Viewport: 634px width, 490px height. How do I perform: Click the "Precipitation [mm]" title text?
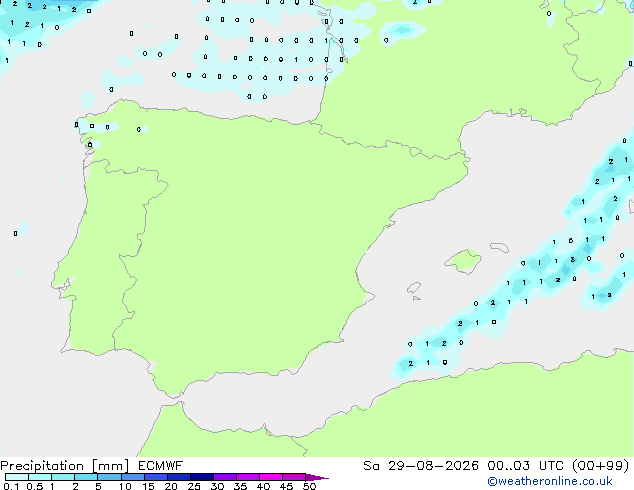click(65, 466)
